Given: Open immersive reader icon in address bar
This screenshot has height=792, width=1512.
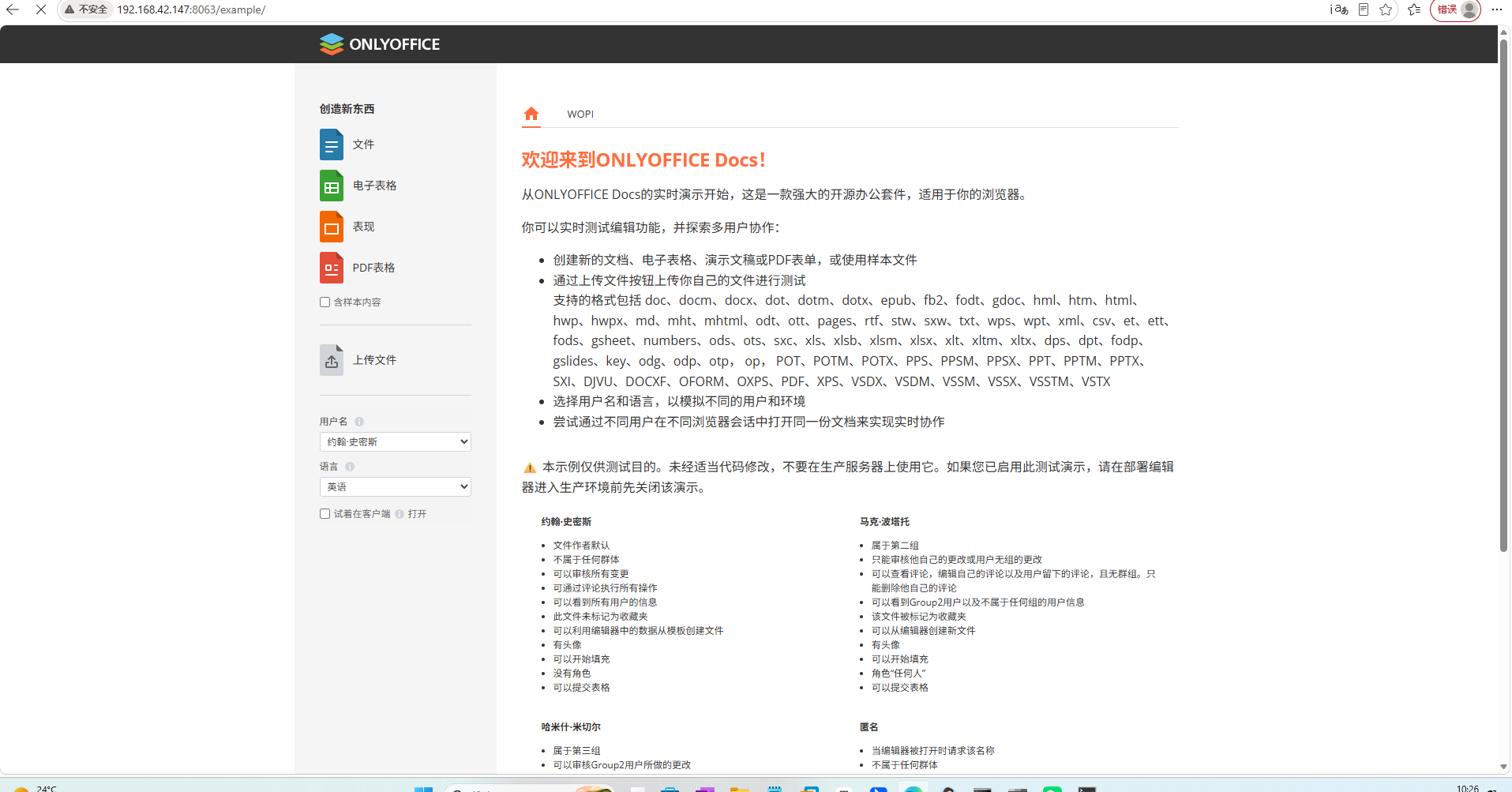Looking at the screenshot, I should point(1364,9).
